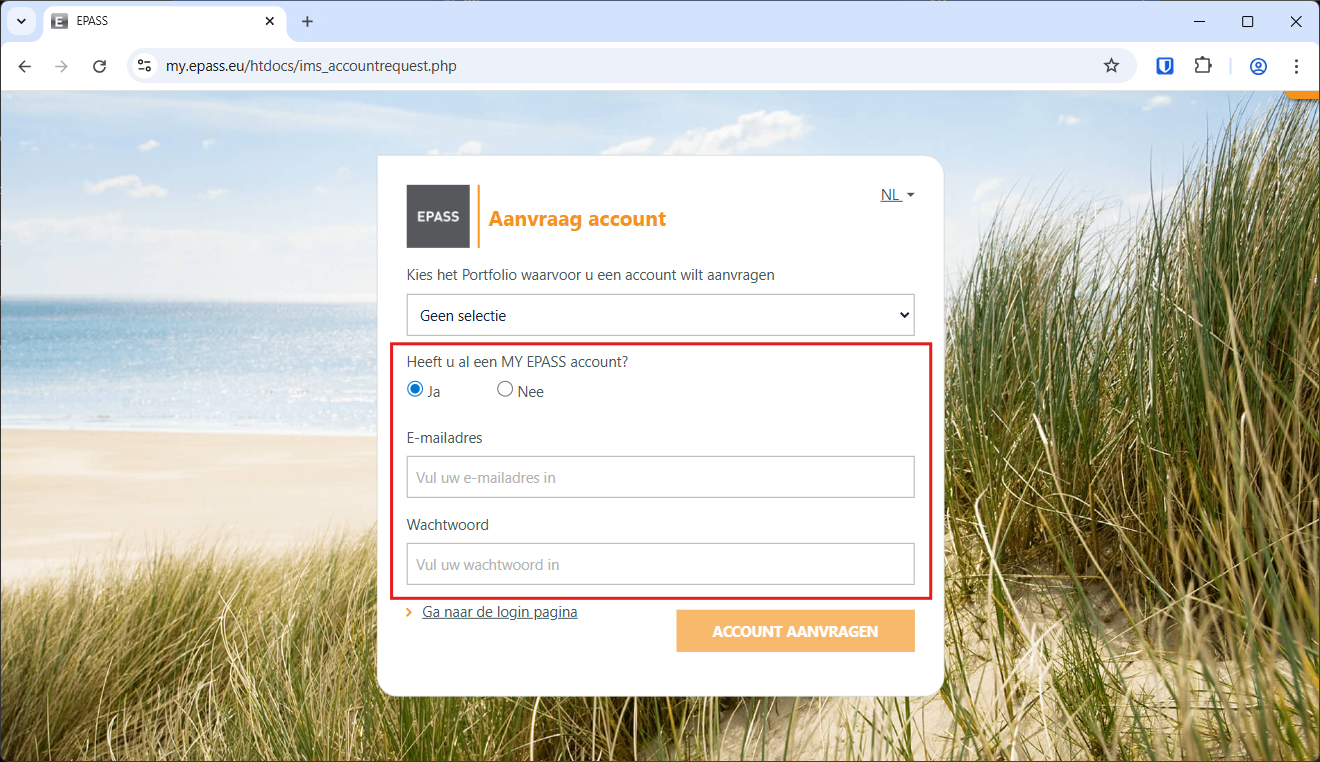Close the EPASS tab

coord(270,21)
